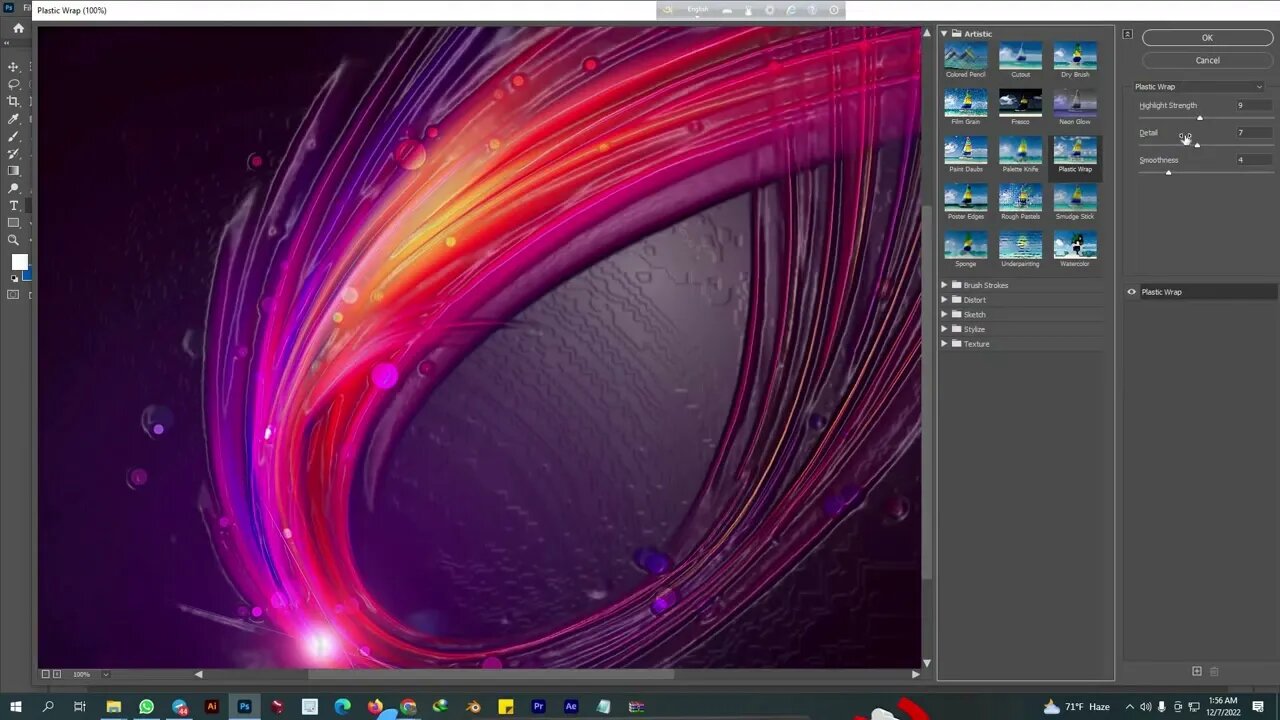Collapse the Artistic filter folder
Image resolution: width=1280 pixels, height=720 pixels.
click(x=944, y=34)
